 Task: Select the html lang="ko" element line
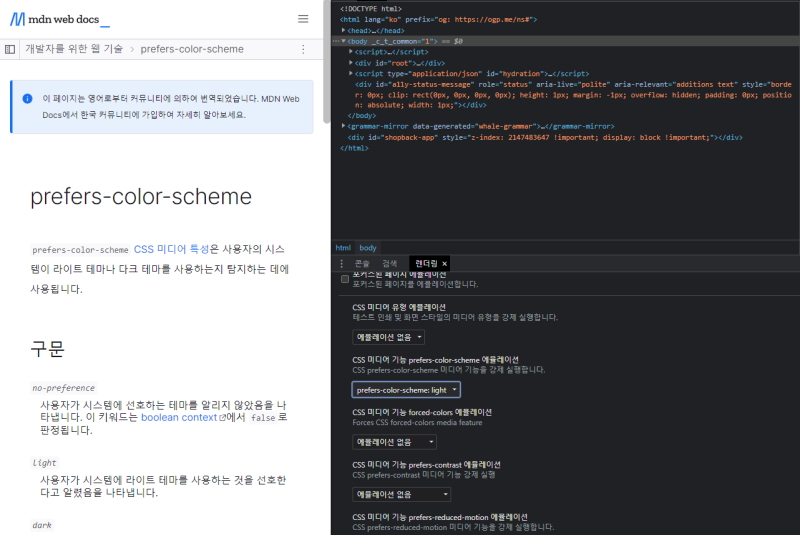coord(439,19)
